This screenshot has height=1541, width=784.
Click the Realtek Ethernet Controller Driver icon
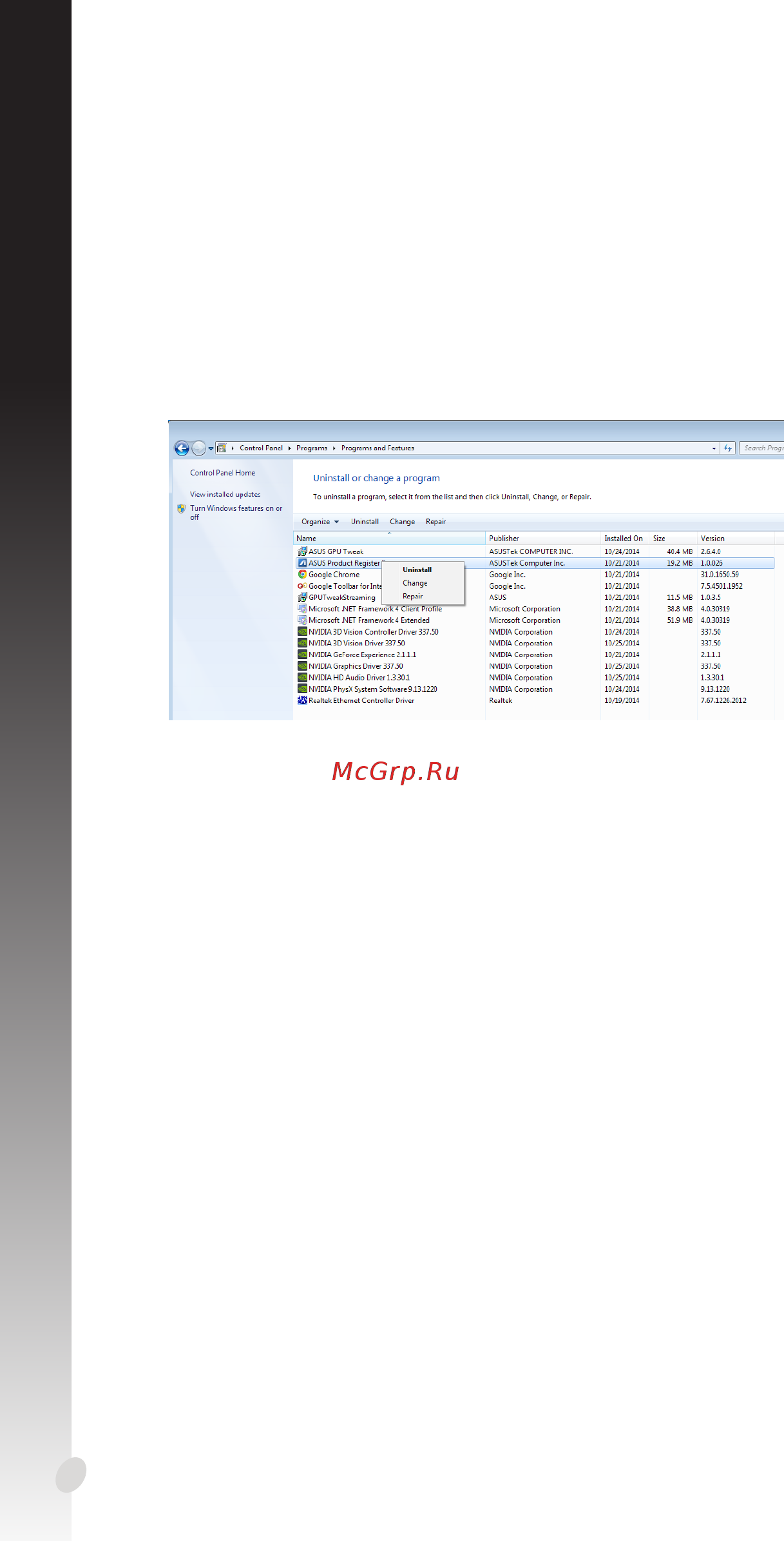click(x=302, y=700)
